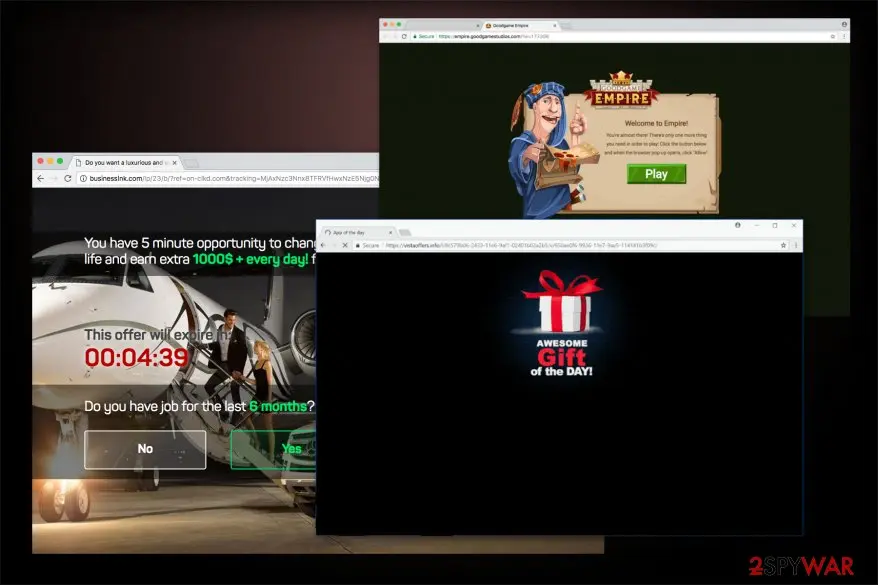
Task: Click '1000$ + every day!' text
Action: [x=250, y=259]
